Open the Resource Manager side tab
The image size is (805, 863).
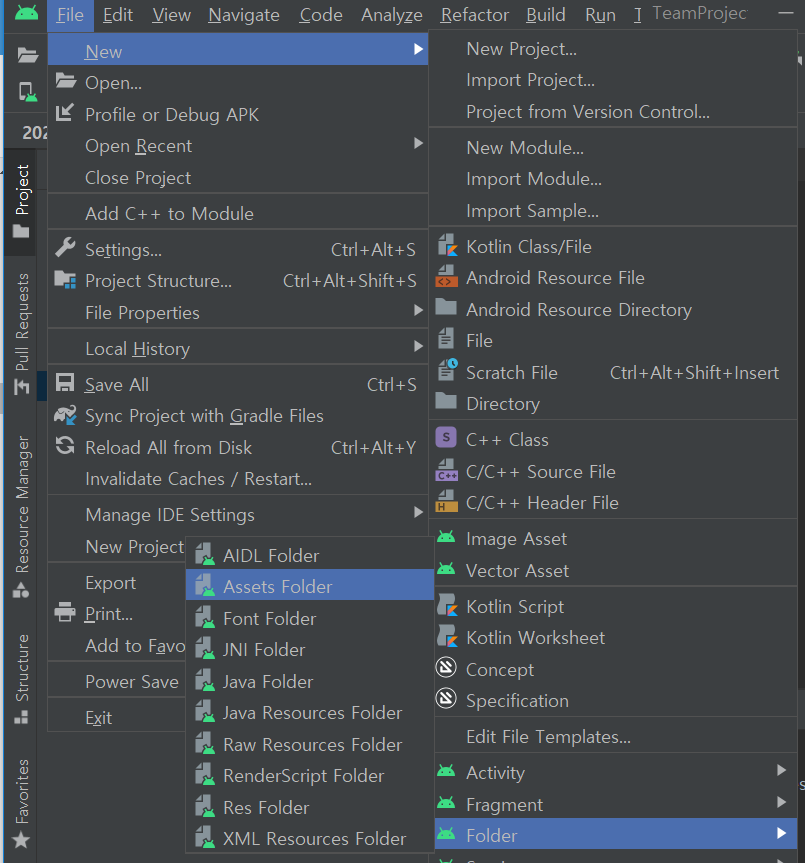click(21, 517)
